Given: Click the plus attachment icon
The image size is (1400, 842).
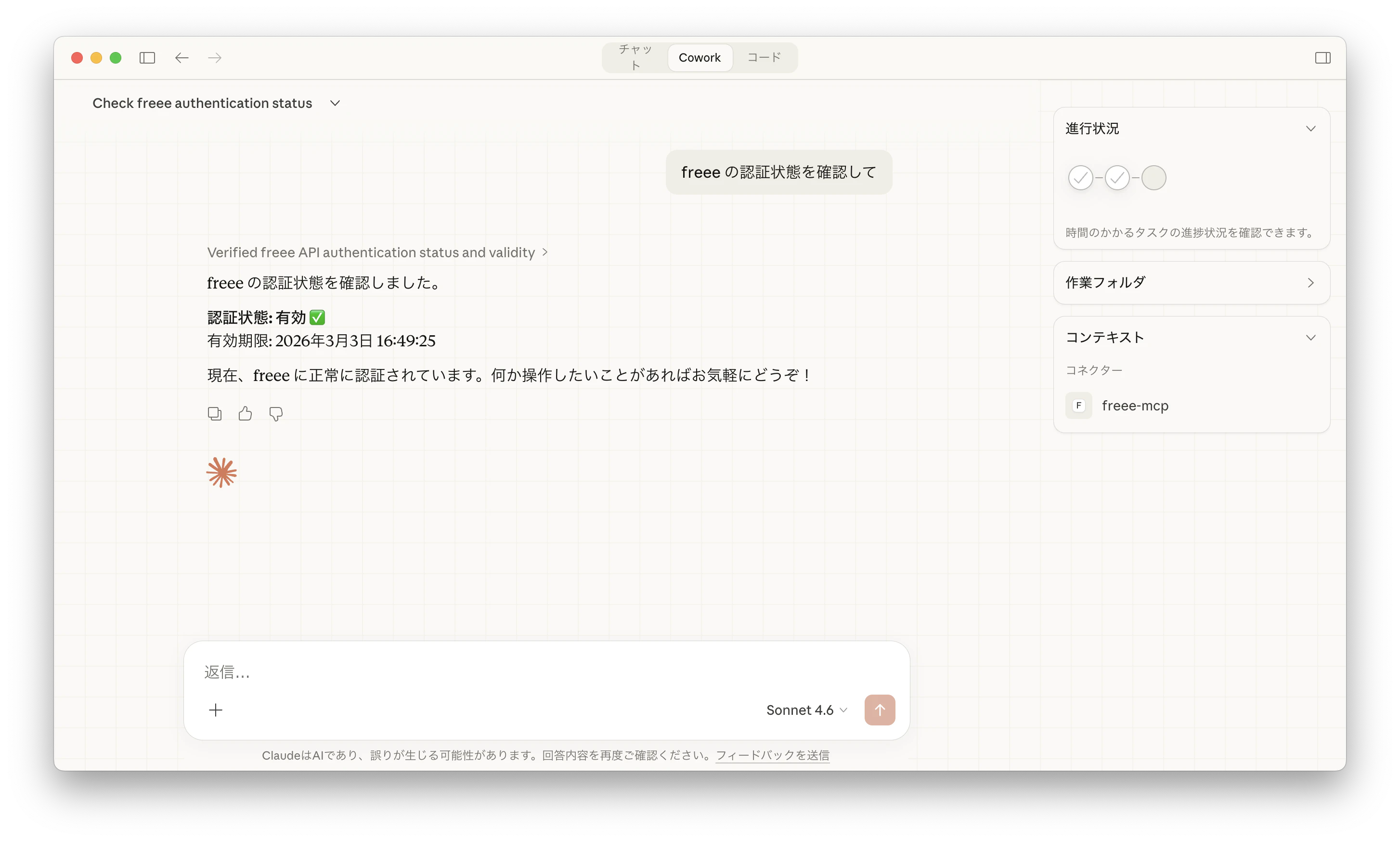Looking at the screenshot, I should tap(216, 710).
